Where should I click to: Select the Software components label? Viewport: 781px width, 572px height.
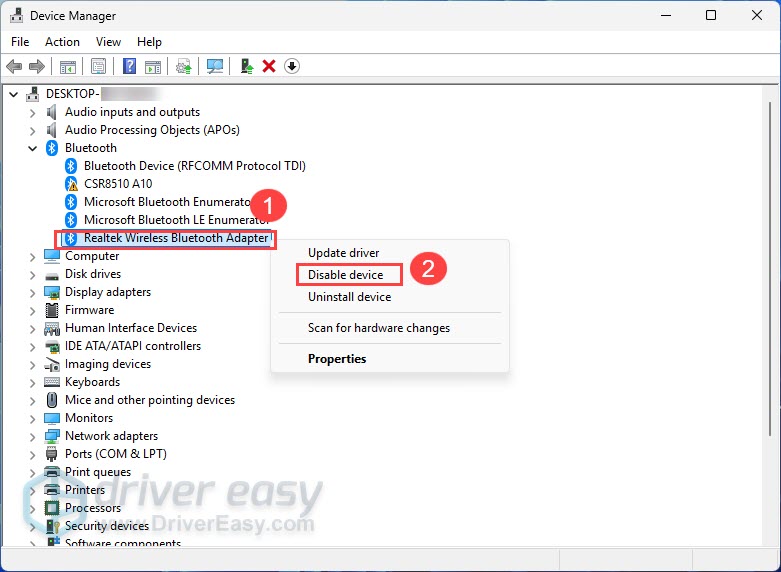[x=123, y=542]
